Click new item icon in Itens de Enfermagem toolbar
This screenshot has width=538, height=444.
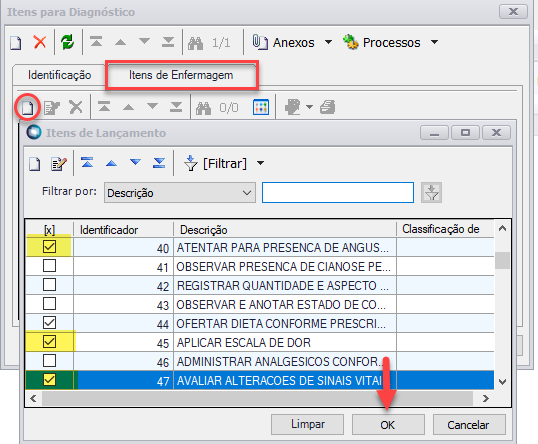(x=27, y=108)
